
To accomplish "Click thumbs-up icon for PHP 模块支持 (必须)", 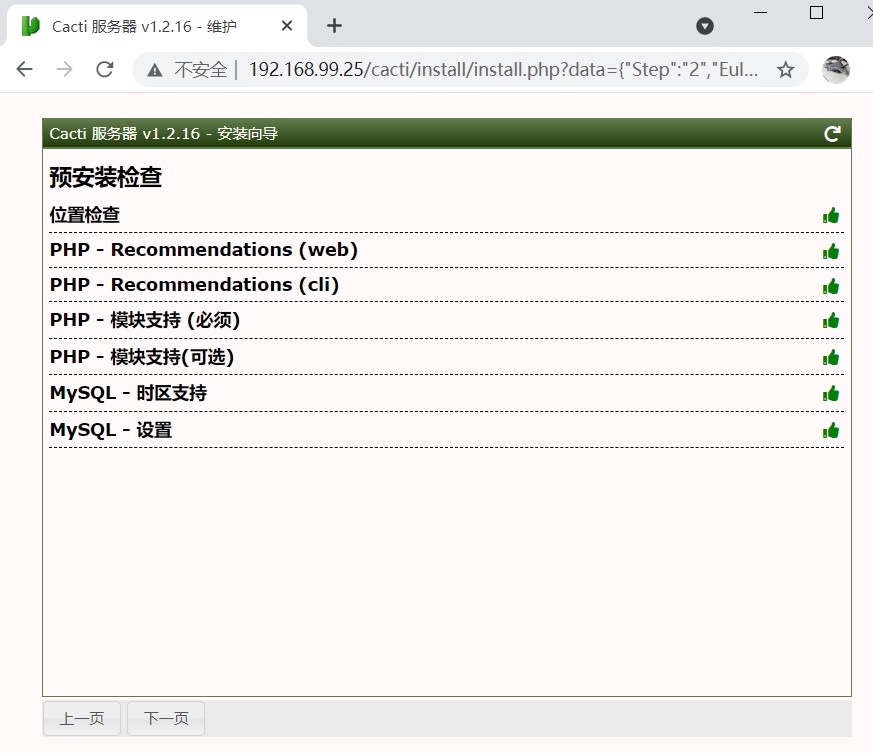I will tap(830, 321).
